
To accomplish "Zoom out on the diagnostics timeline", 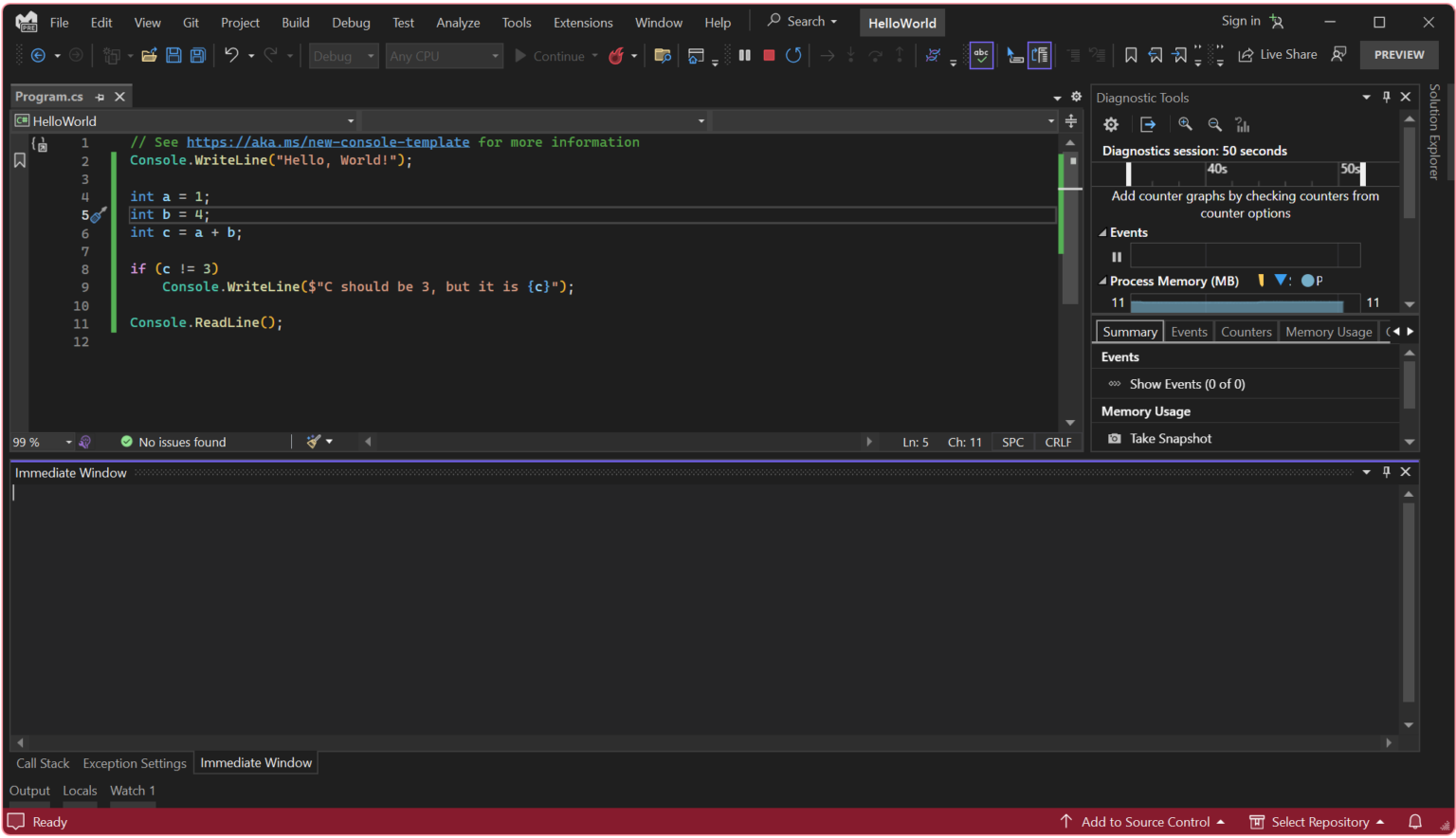I will [x=1214, y=124].
